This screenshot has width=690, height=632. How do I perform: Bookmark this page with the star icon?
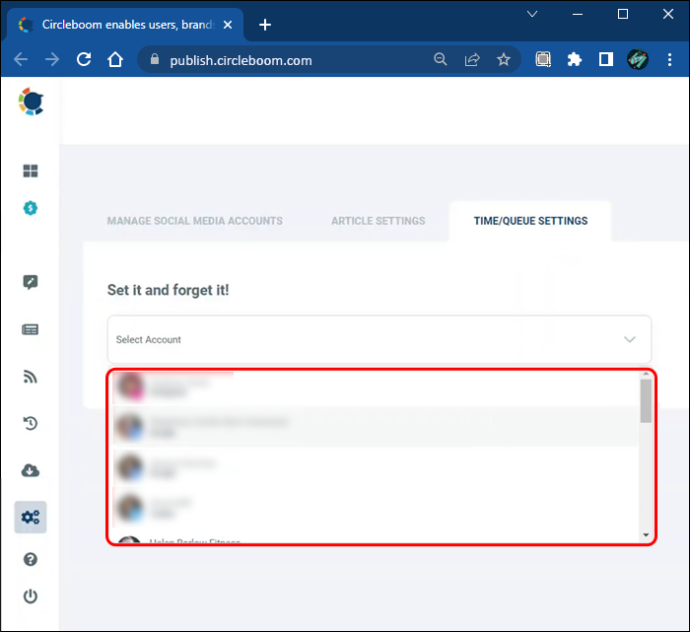coord(503,59)
